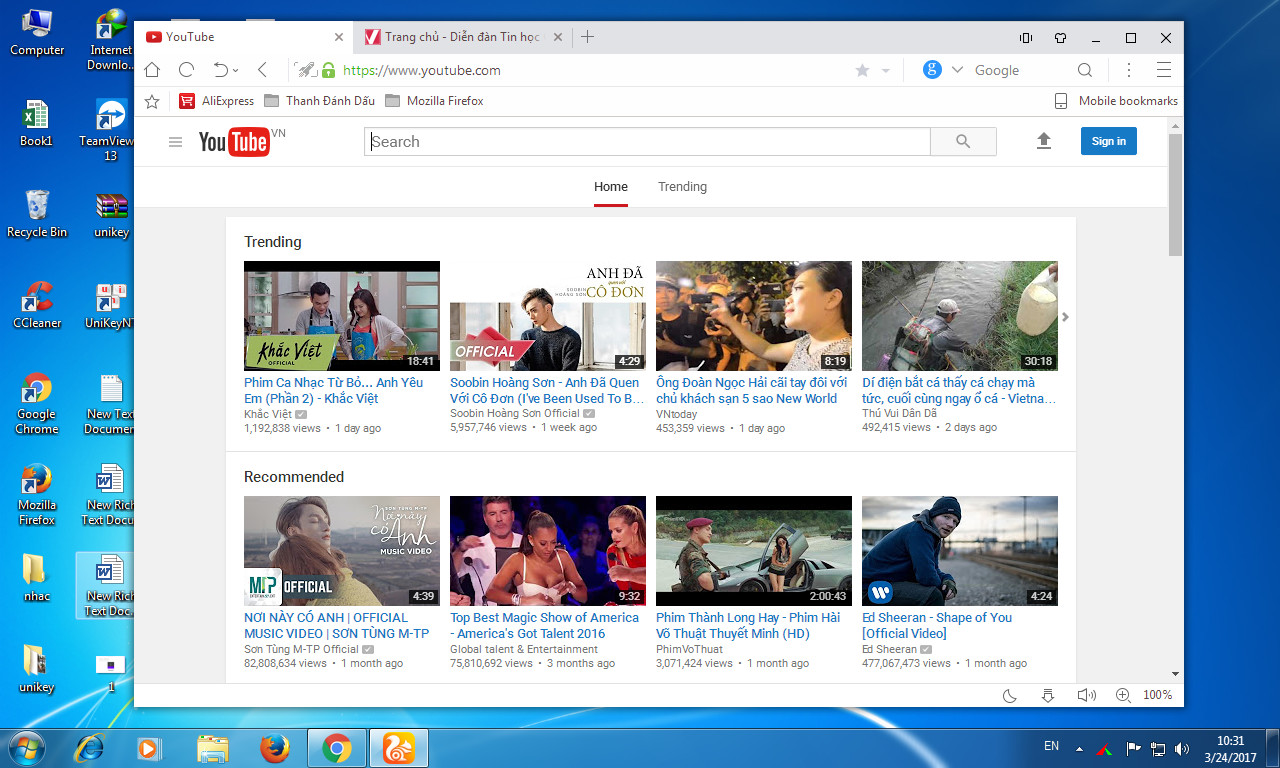1280x768 pixels.
Task: Click the YouTube search magnifier button
Action: (x=963, y=142)
